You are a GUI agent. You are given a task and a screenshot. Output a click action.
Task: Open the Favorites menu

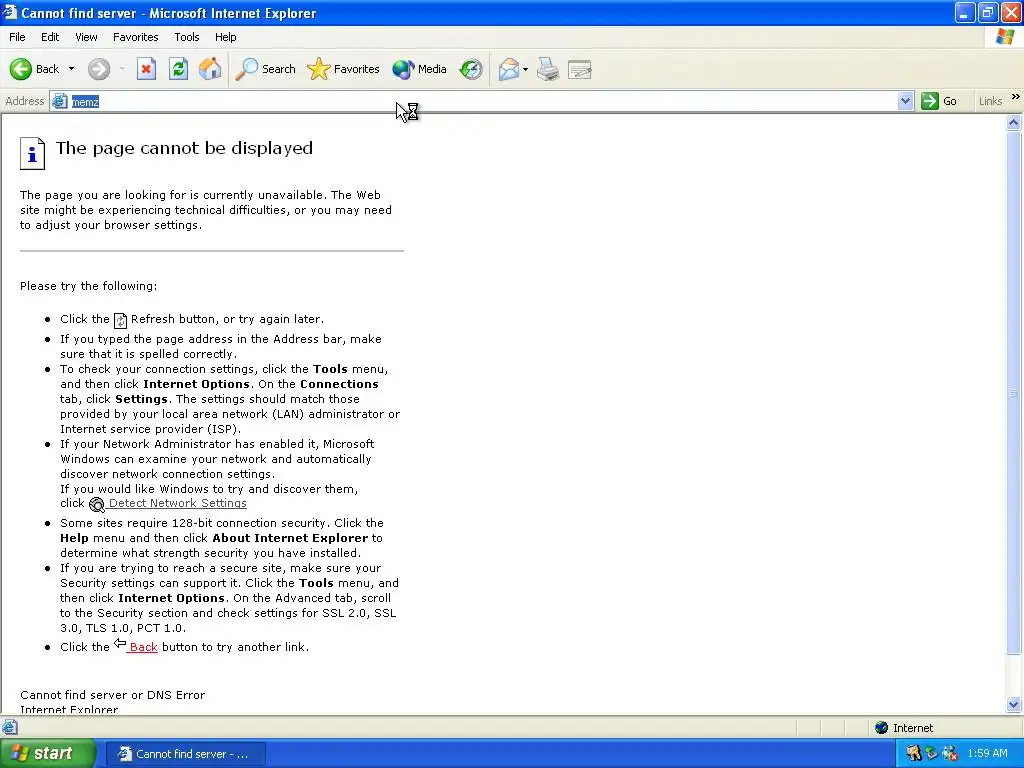click(x=136, y=37)
